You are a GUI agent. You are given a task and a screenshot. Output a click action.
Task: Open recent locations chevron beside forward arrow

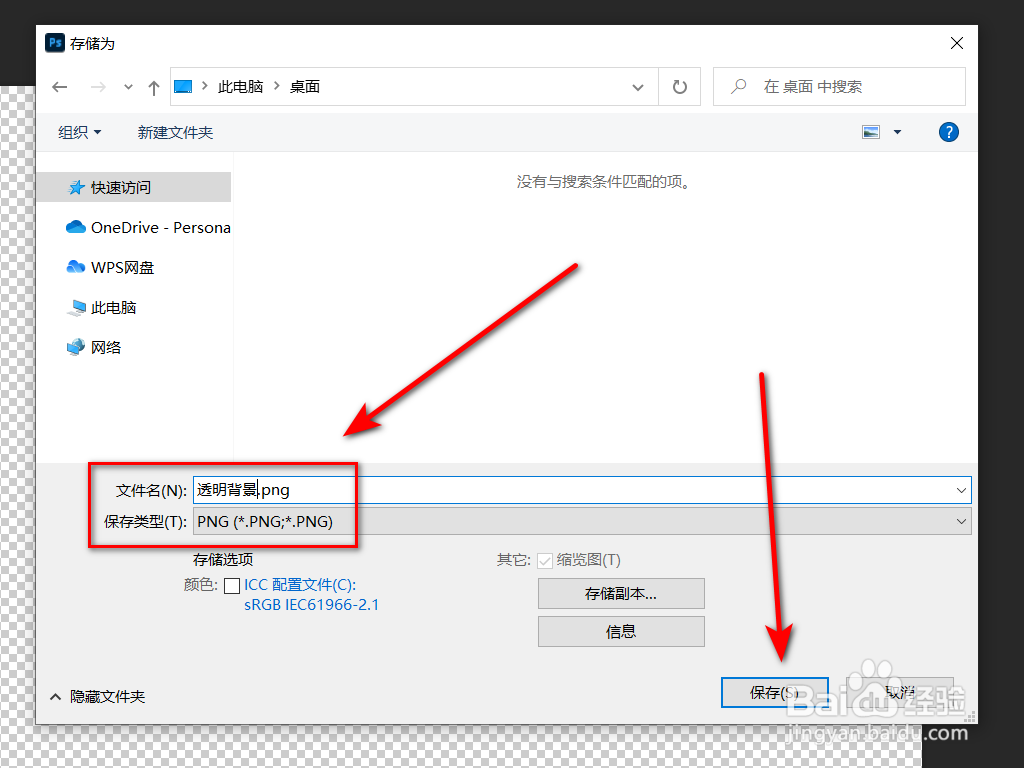[128, 87]
